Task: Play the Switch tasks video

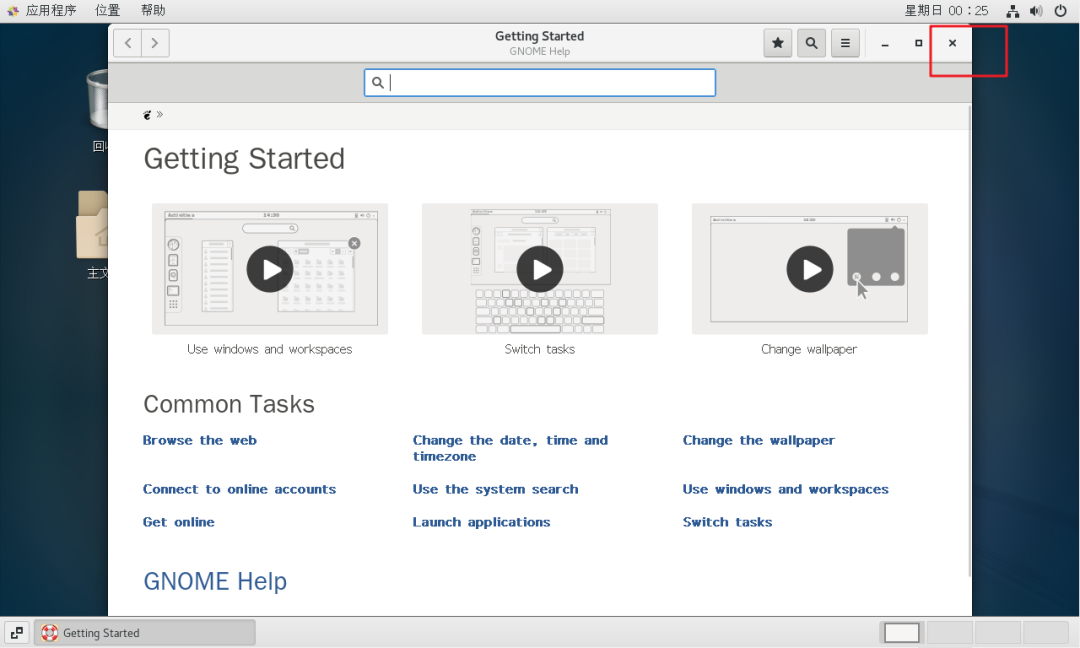Action: [540, 269]
